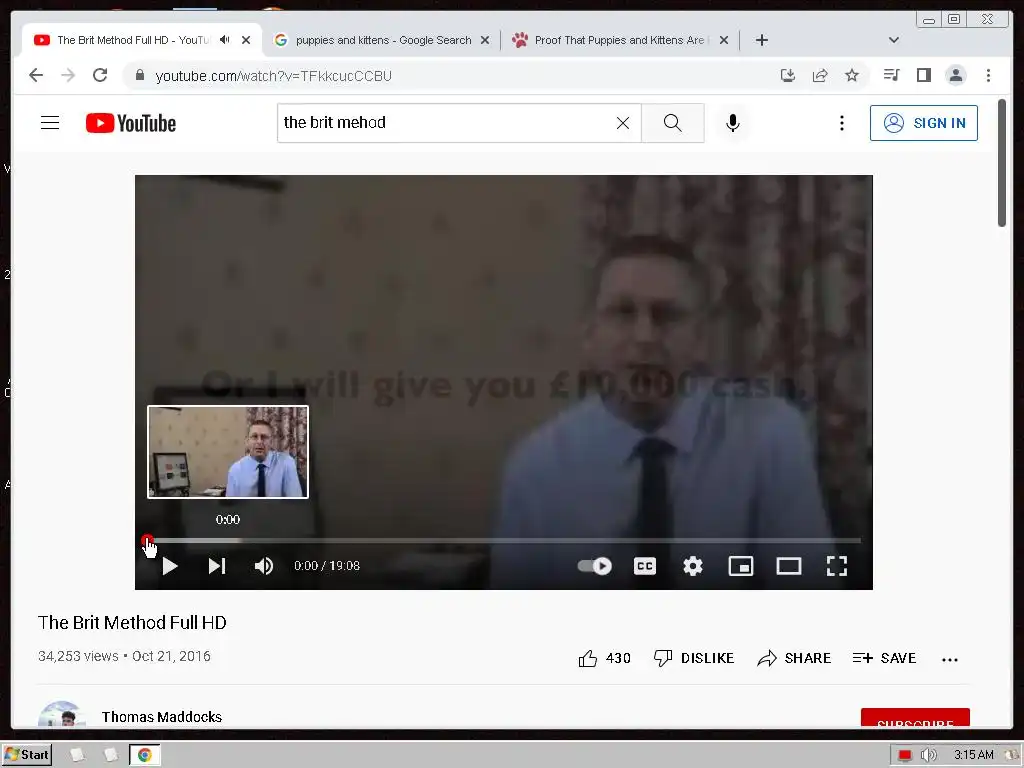The image size is (1024, 768).
Task: Close the Proof That Puppies tab
Action: (724, 40)
